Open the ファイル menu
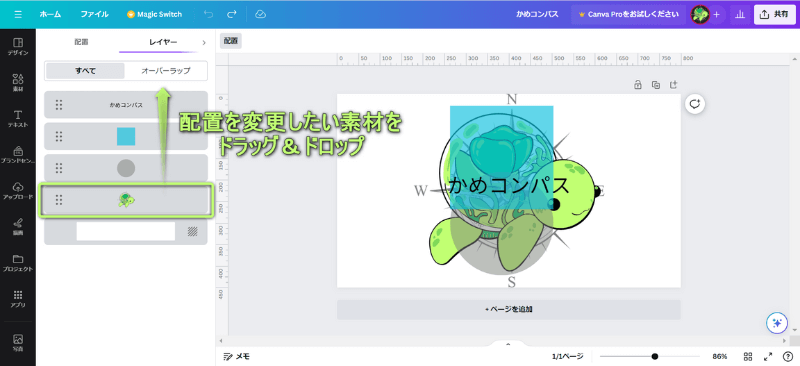Screen dimensions: 800x366 [x=94, y=14]
